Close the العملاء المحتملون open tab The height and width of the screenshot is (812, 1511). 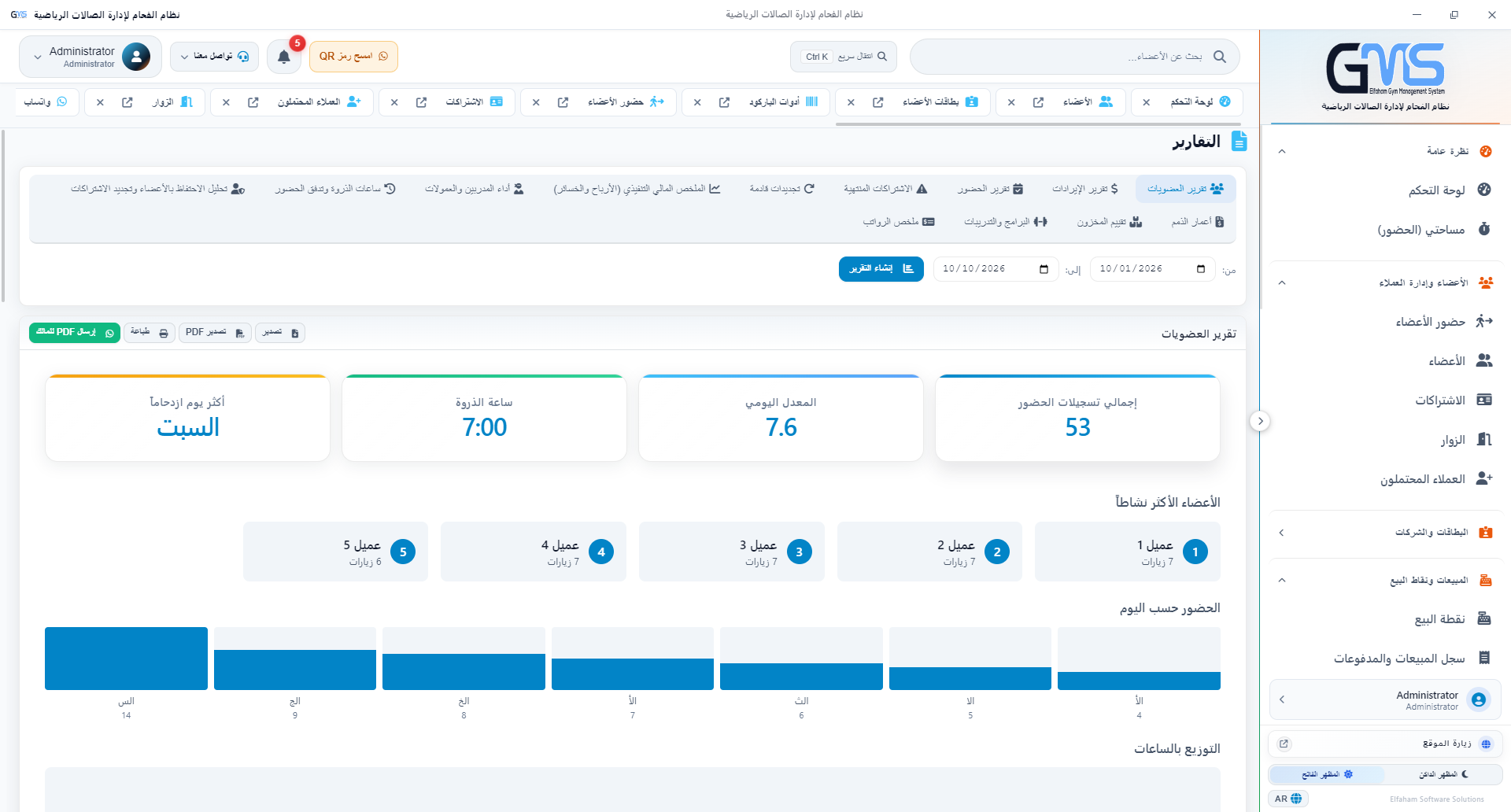tap(226, 102)
